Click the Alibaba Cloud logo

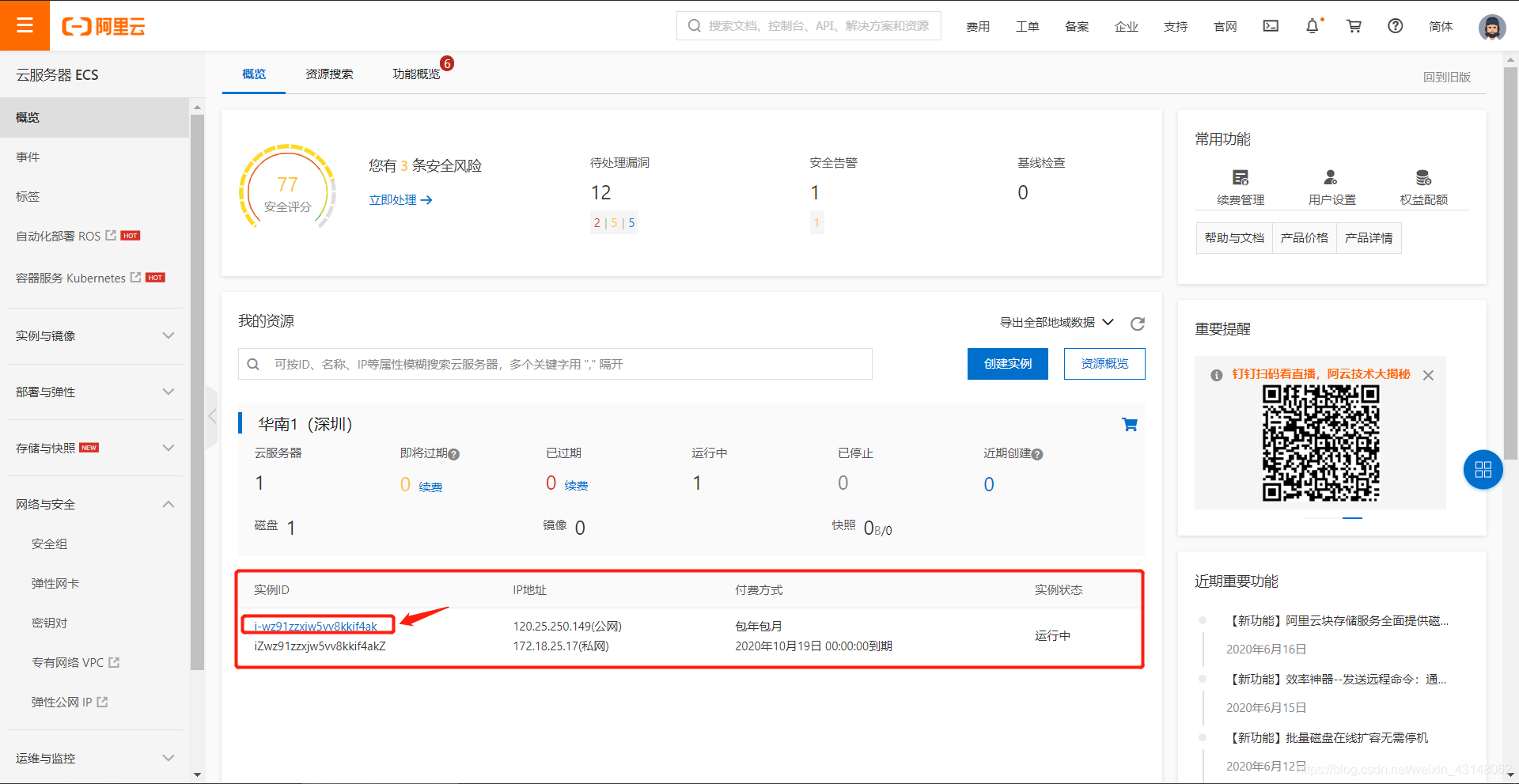104,26
